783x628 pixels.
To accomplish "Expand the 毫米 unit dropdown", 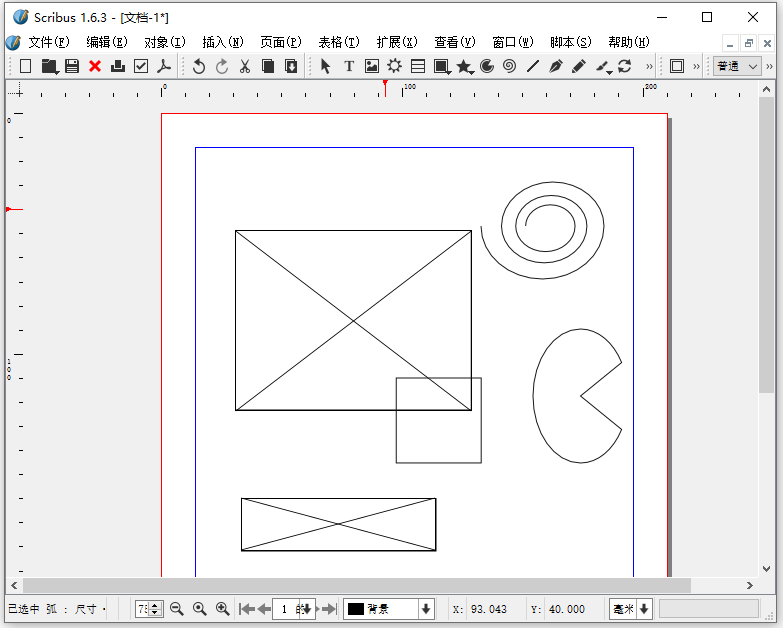I will click(644, 609).
